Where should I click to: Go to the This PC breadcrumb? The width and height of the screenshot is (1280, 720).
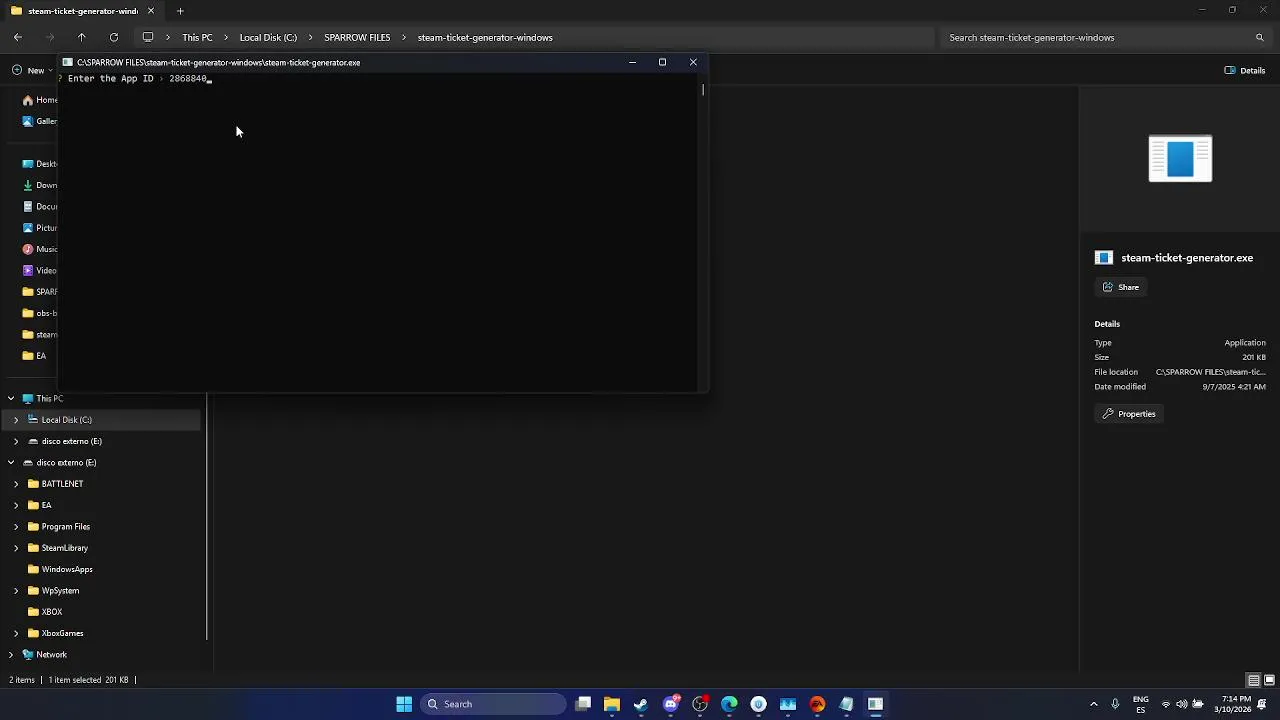click(197, 37)
